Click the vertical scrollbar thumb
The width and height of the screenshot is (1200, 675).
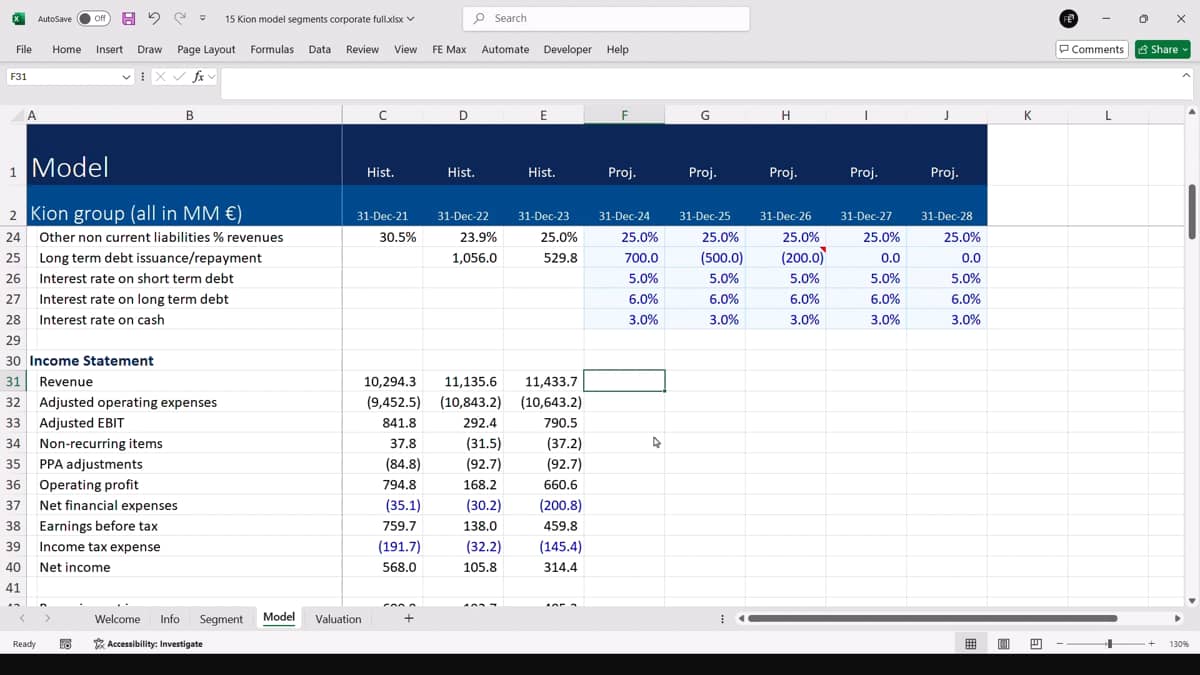[1191, 211]
